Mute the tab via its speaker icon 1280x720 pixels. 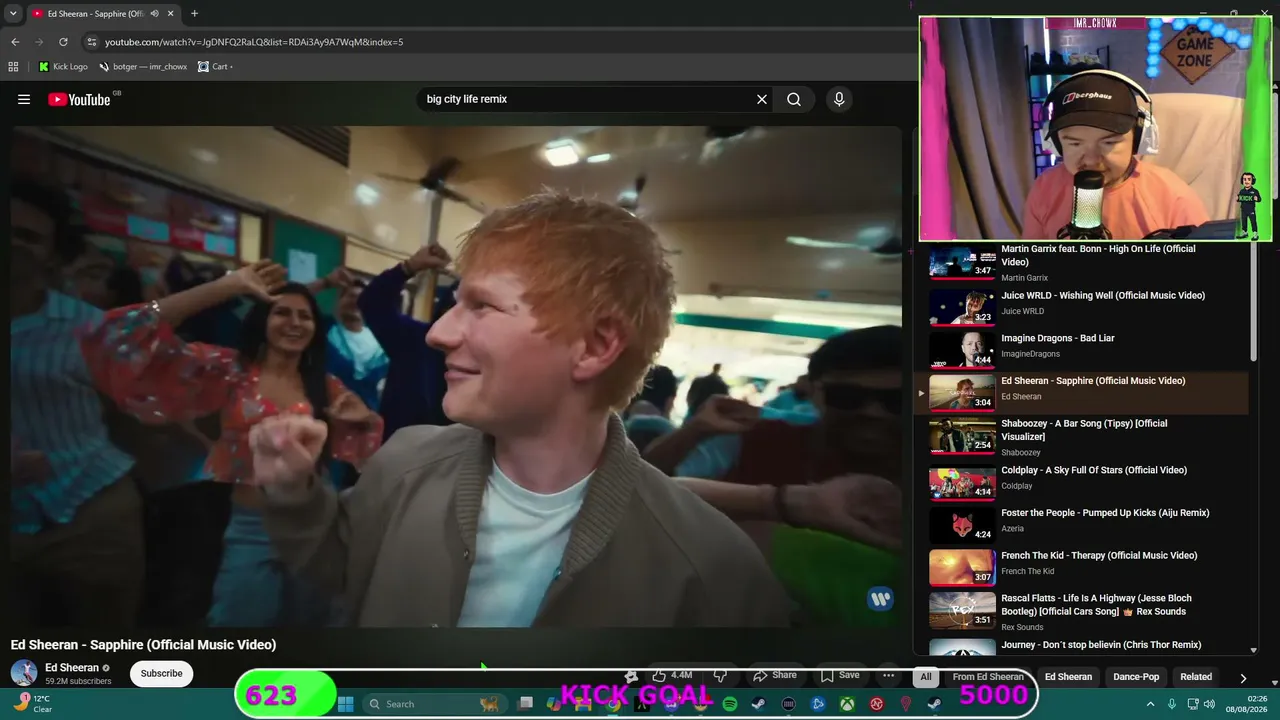[154, 14]
